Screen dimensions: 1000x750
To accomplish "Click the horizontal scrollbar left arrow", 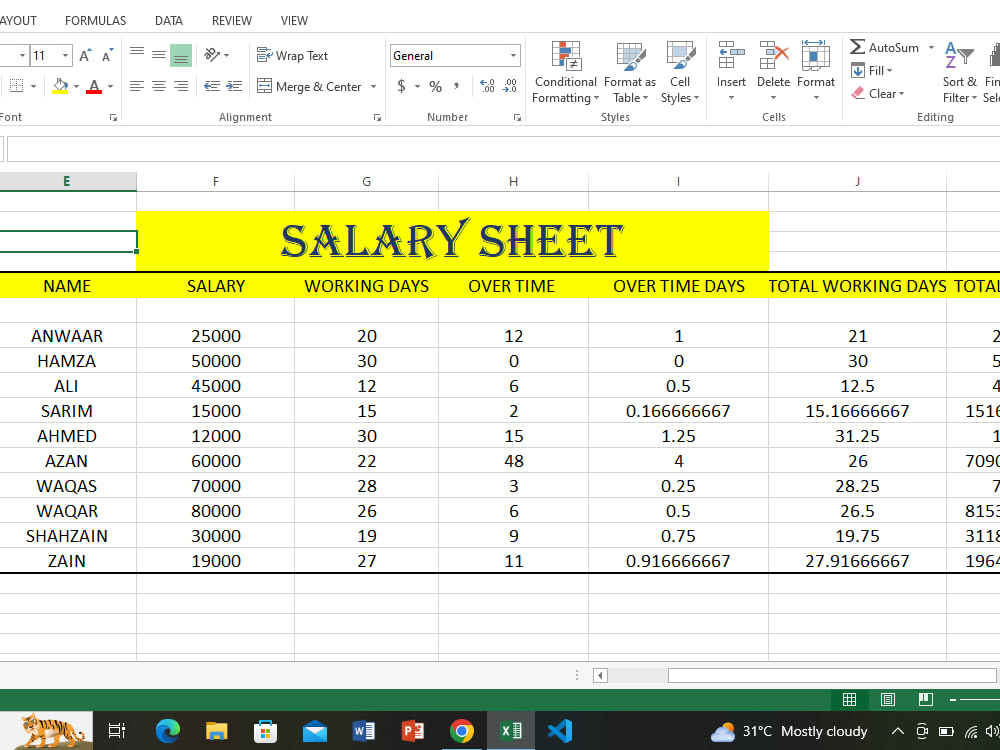I will pos(600,675).
